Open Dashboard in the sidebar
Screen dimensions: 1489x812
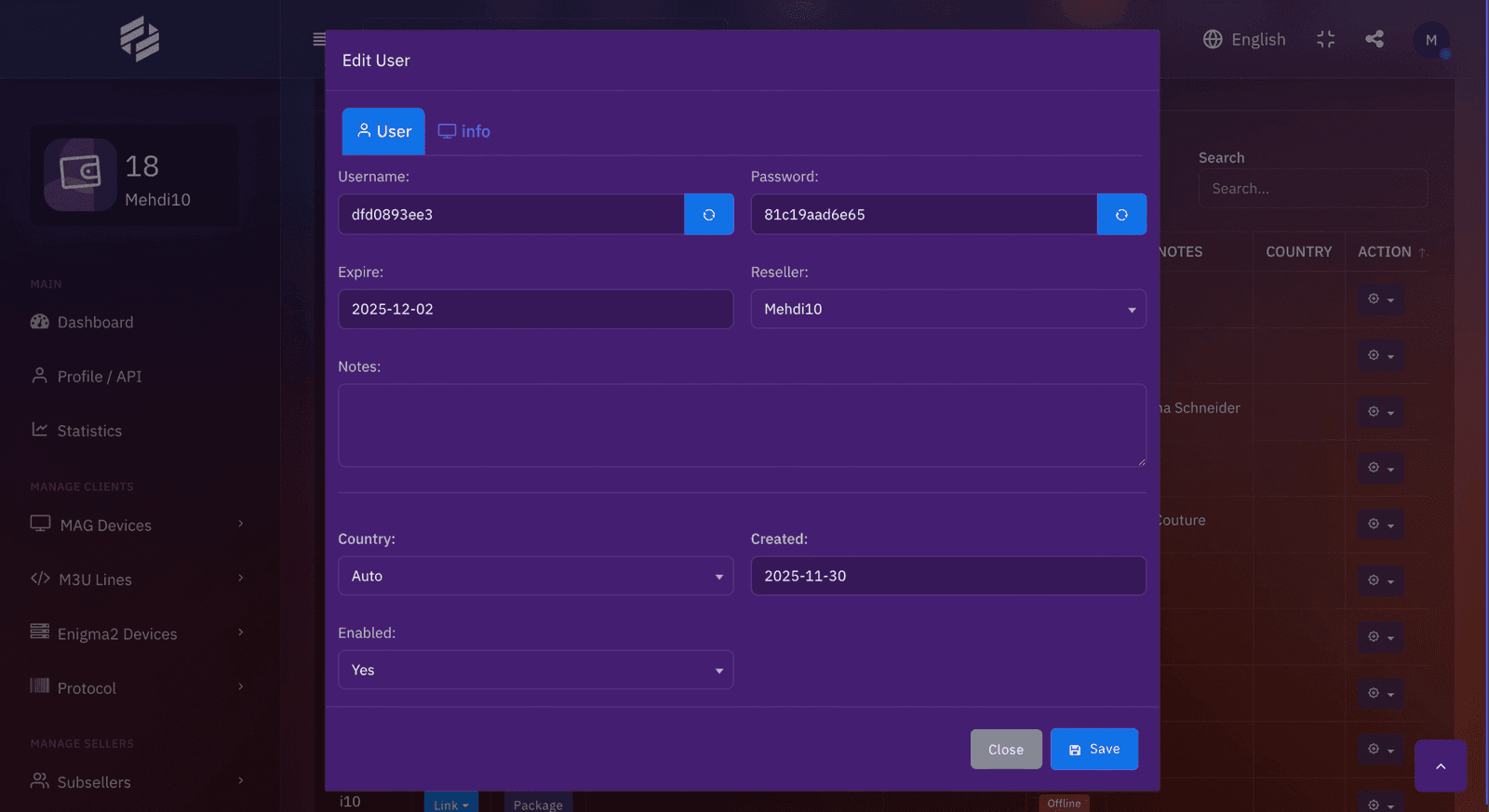click(95, 323)
